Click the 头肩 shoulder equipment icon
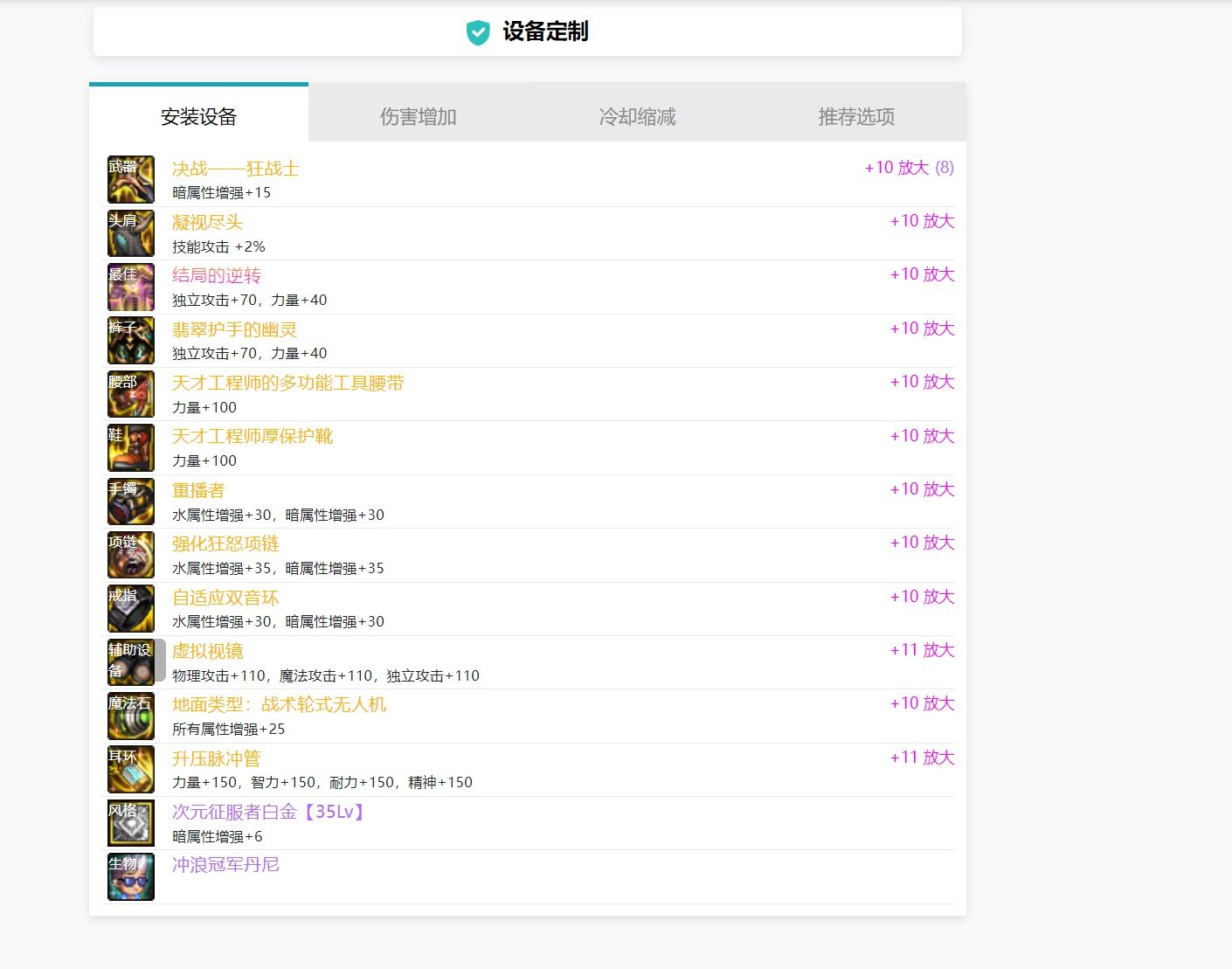 (131, 233)
